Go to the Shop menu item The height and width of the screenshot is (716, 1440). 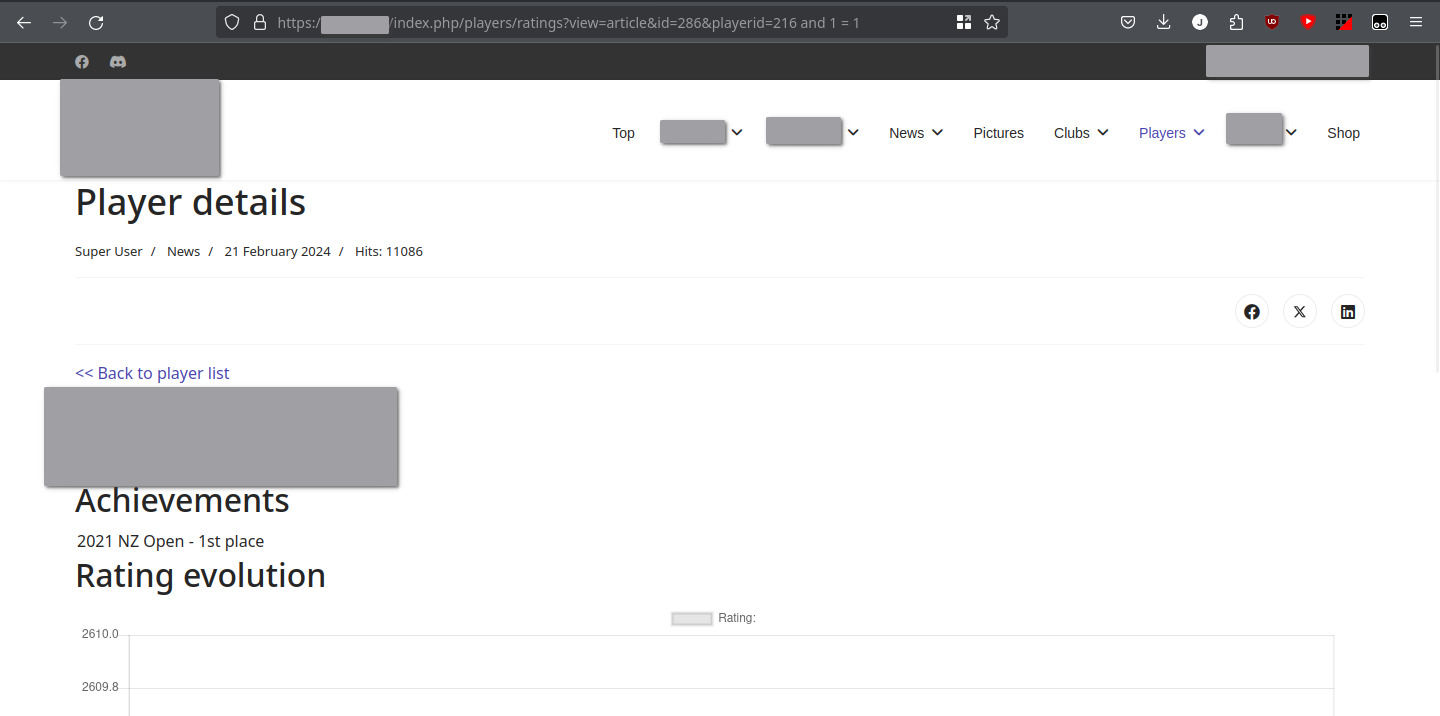click(x=1343, y=133)
